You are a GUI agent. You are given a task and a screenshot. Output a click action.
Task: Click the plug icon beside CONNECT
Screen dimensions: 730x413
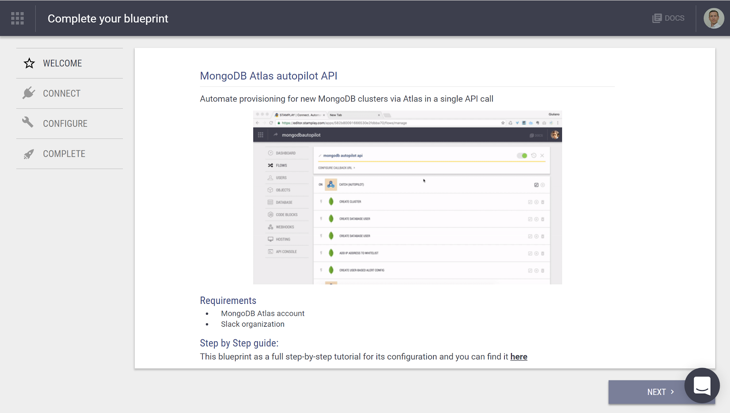[x=28, y=93]
